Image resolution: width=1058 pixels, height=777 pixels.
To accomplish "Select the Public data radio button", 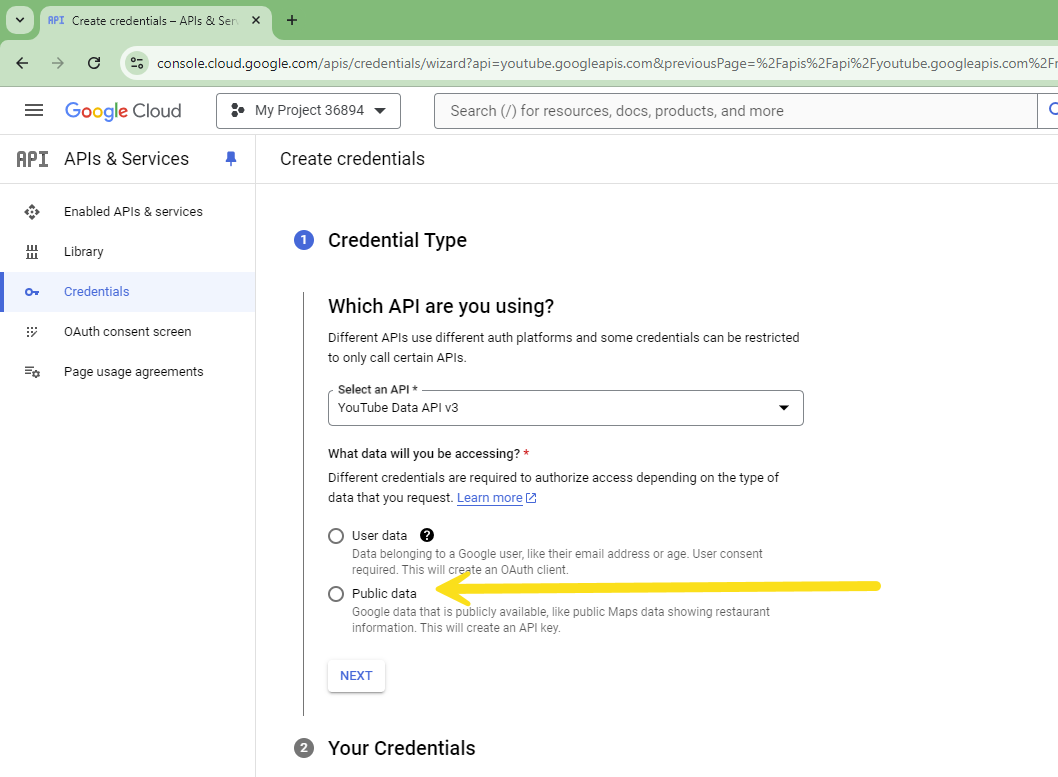I will 336,594.
